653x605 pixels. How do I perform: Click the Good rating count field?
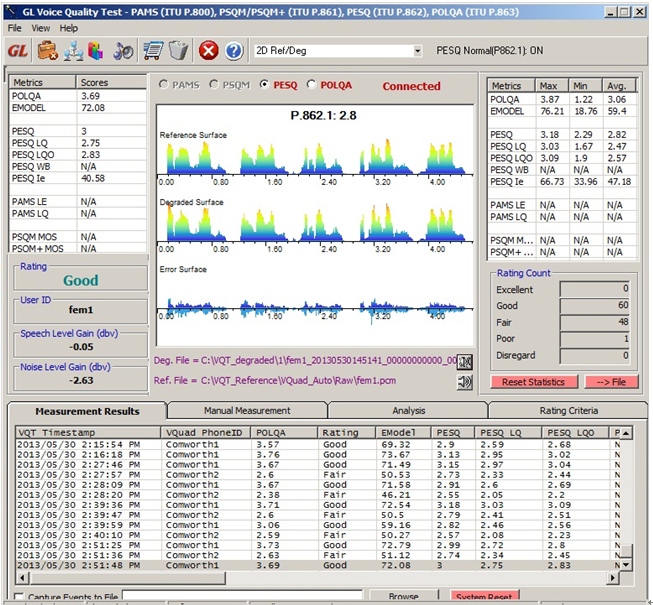tap(595, 306)
